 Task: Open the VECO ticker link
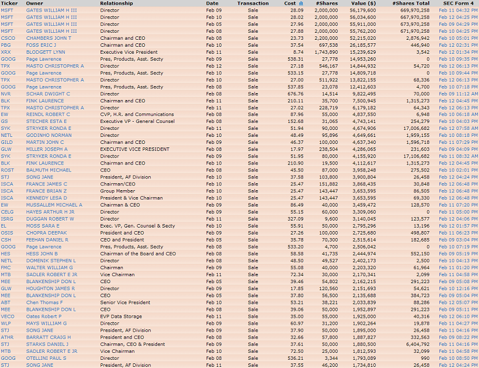[x=7, y=316]
